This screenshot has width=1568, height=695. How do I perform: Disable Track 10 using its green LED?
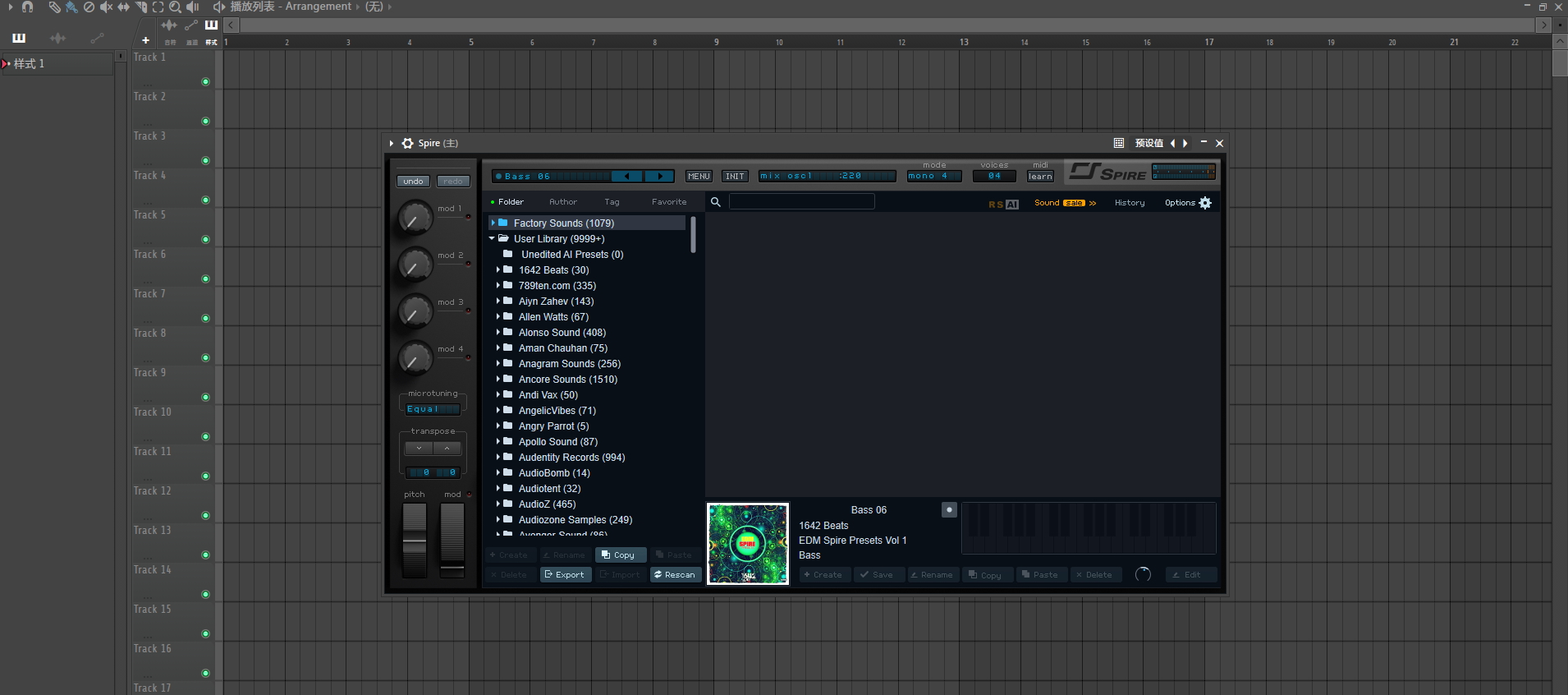pos(205,436)
